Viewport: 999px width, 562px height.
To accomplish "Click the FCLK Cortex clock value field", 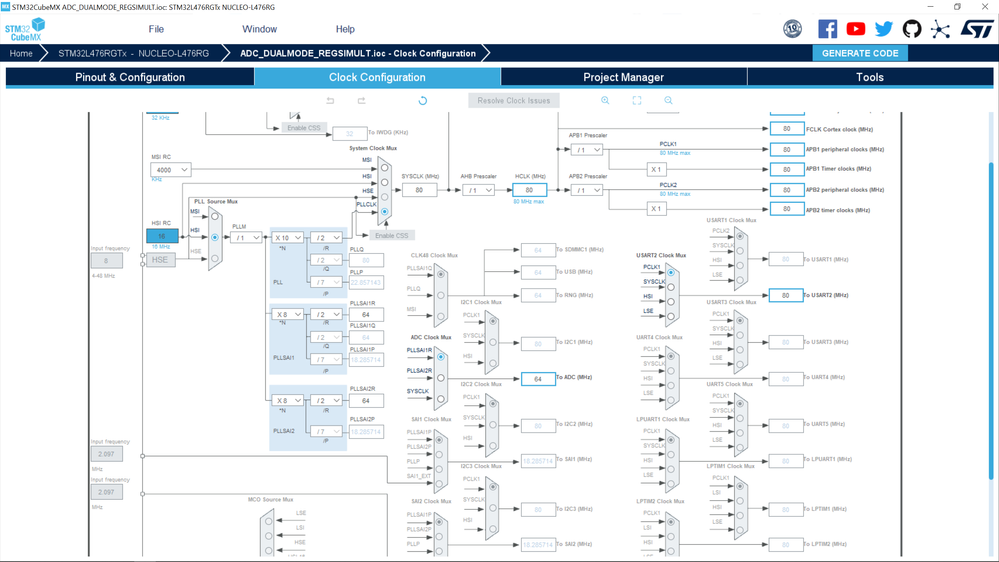I will pyautogui.click(x=787, y=129).
